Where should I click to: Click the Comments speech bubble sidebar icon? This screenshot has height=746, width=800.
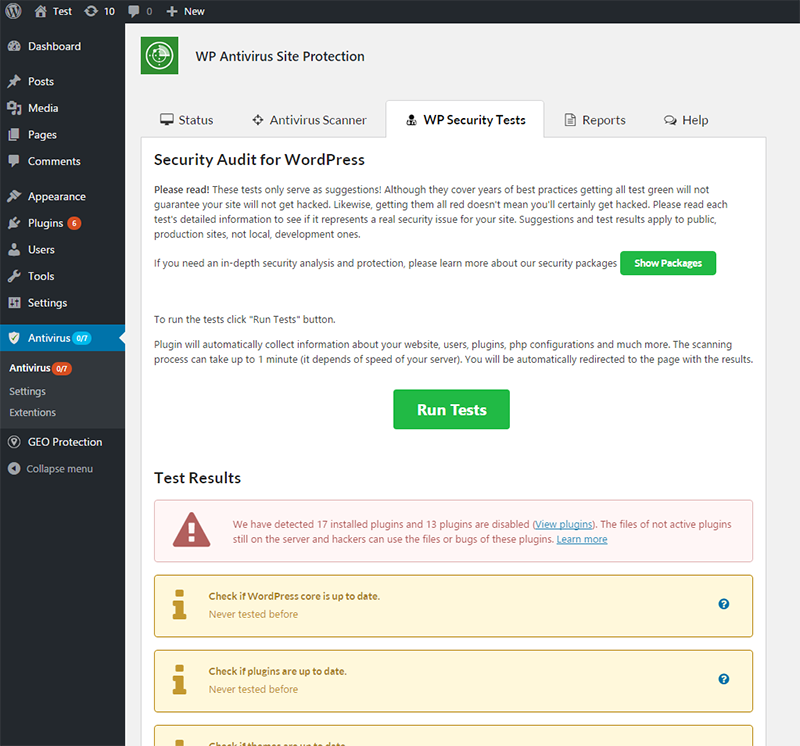coord(14,161)
